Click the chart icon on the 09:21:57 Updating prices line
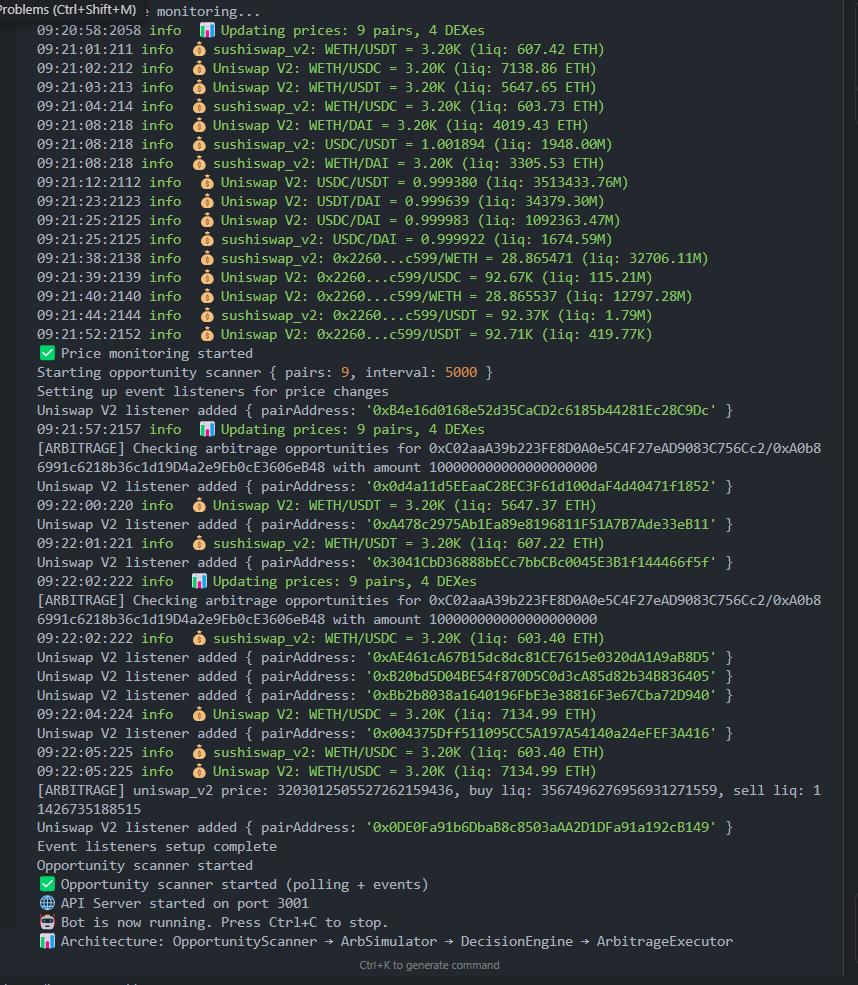Viewport: 858px width, 985px height. (207, 429)
